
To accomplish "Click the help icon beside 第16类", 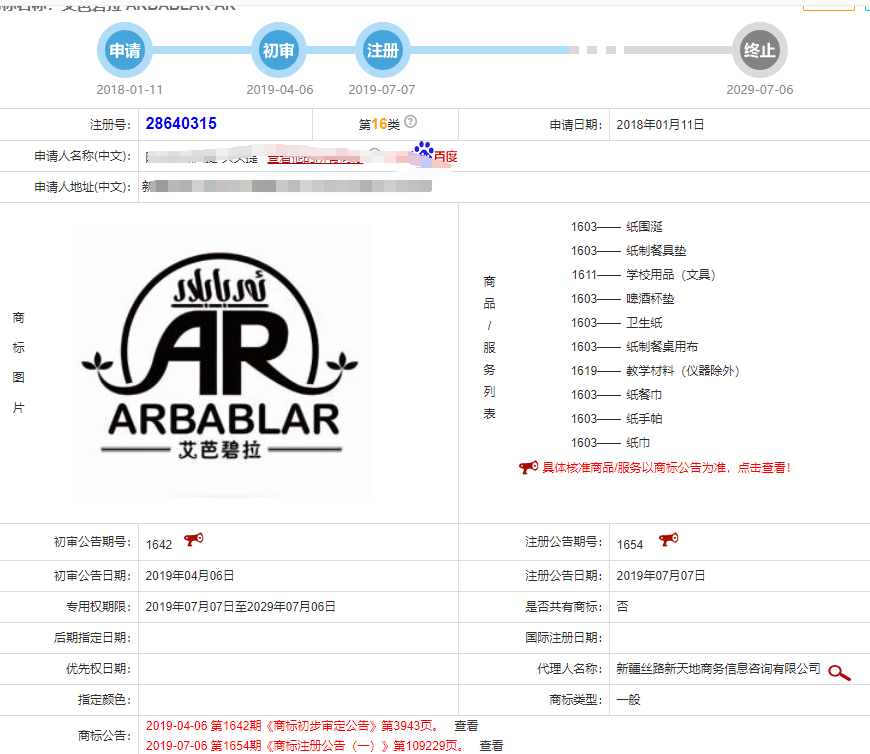I will click(411, 122).
